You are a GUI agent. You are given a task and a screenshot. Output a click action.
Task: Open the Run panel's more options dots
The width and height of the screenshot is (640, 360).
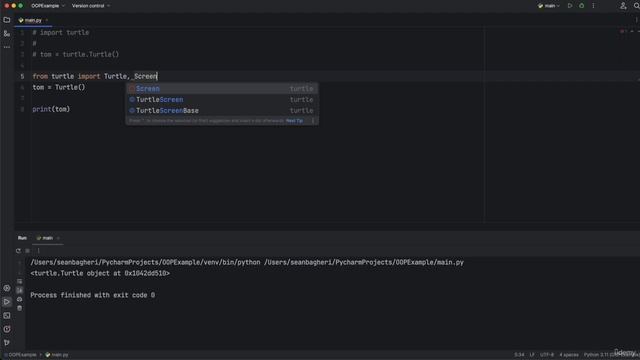coord(38,251)
